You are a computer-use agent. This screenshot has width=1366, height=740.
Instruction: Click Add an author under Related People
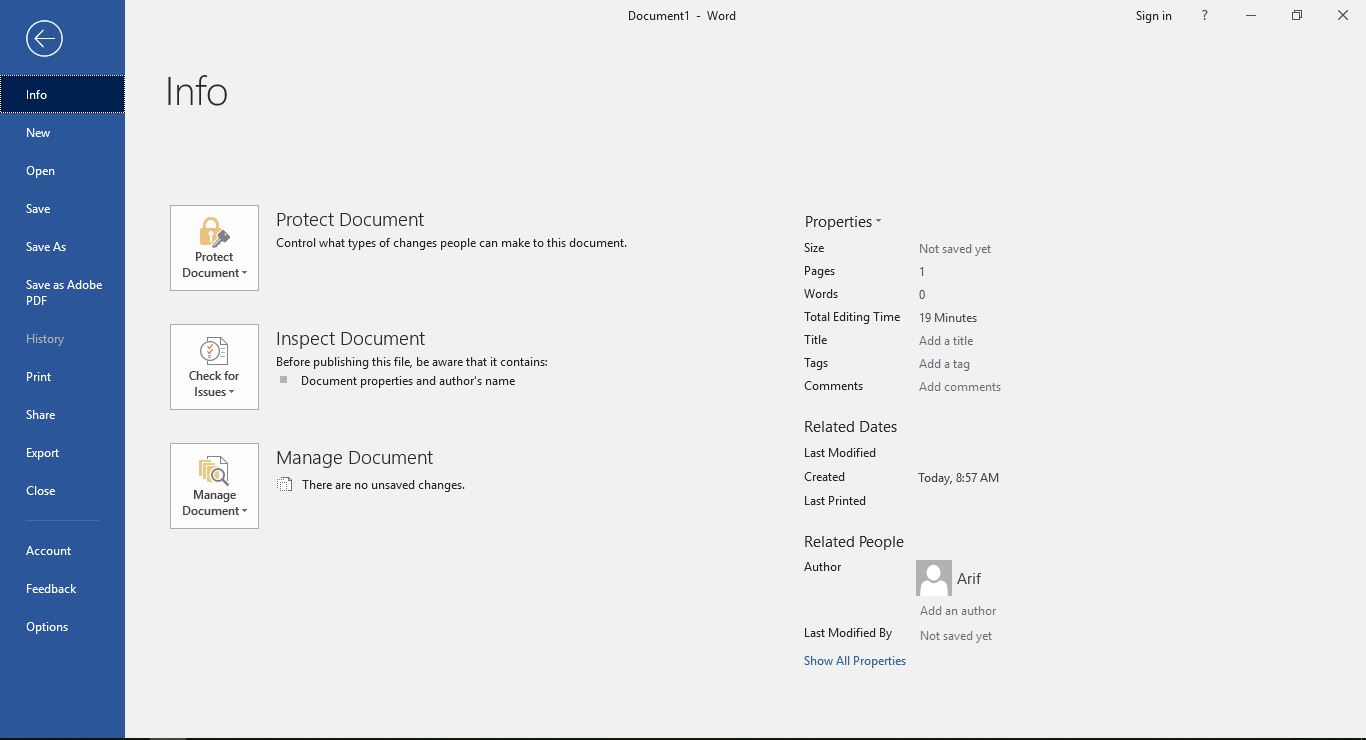click(957, 610)
